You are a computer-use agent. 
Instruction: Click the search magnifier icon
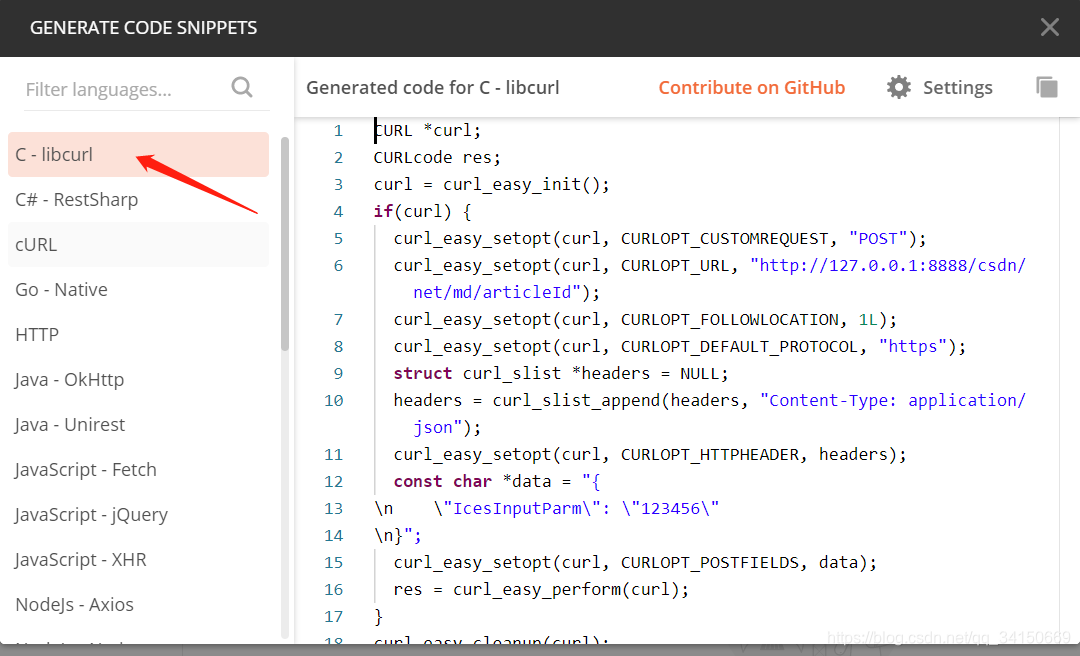point(242,88)
